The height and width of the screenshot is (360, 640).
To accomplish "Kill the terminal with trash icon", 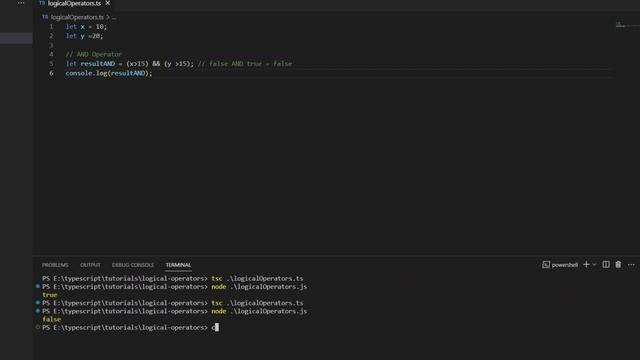I will 618,264.
